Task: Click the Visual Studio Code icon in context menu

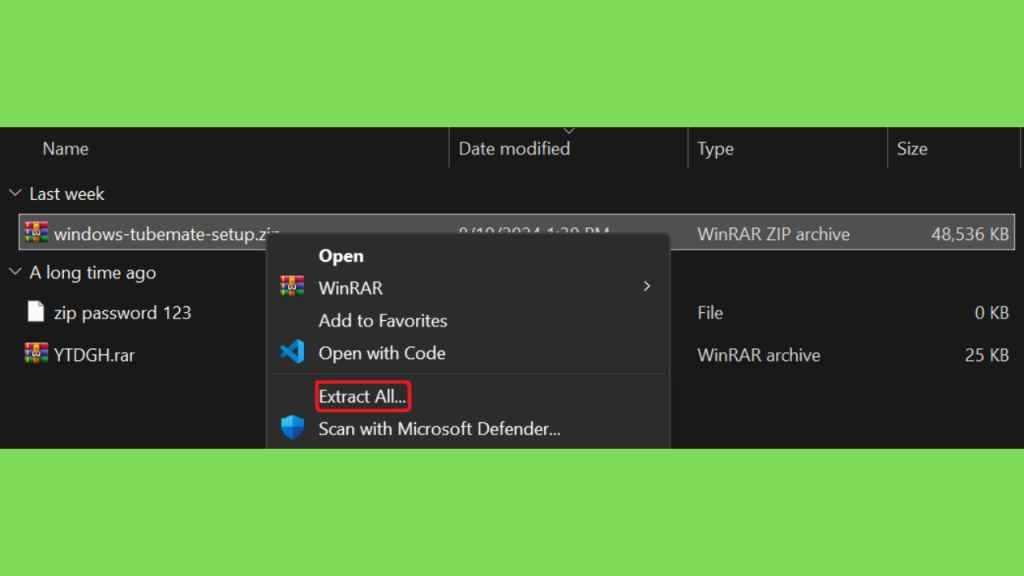Action: pyautogui.click(x=292, y=352)
